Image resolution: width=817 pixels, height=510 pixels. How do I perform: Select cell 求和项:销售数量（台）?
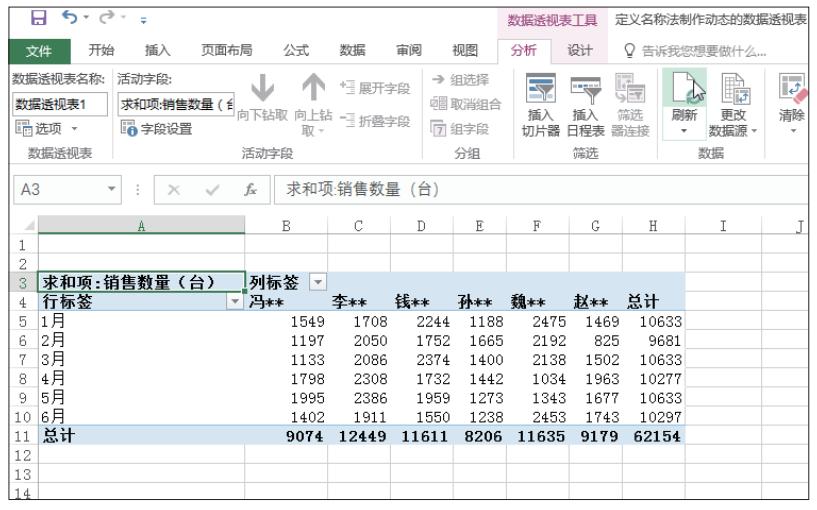point(141,282)
